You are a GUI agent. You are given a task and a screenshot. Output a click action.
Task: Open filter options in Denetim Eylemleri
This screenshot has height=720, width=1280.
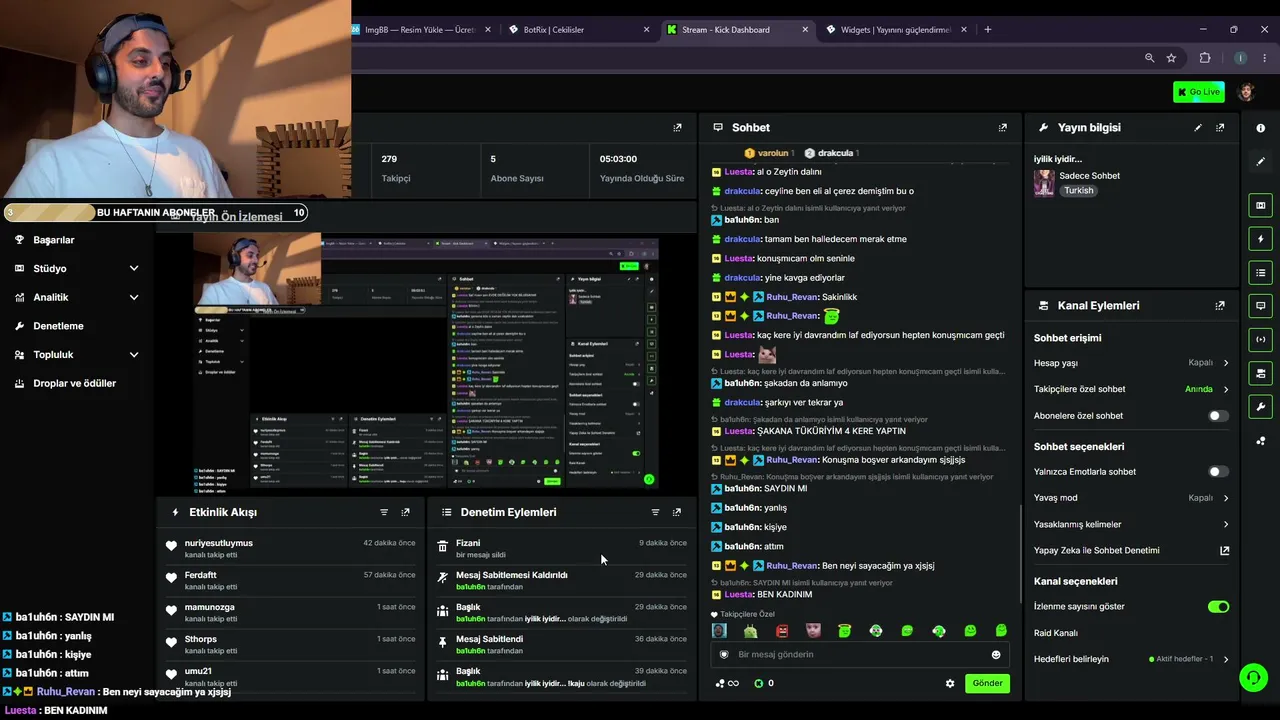(x=656, y=512)
